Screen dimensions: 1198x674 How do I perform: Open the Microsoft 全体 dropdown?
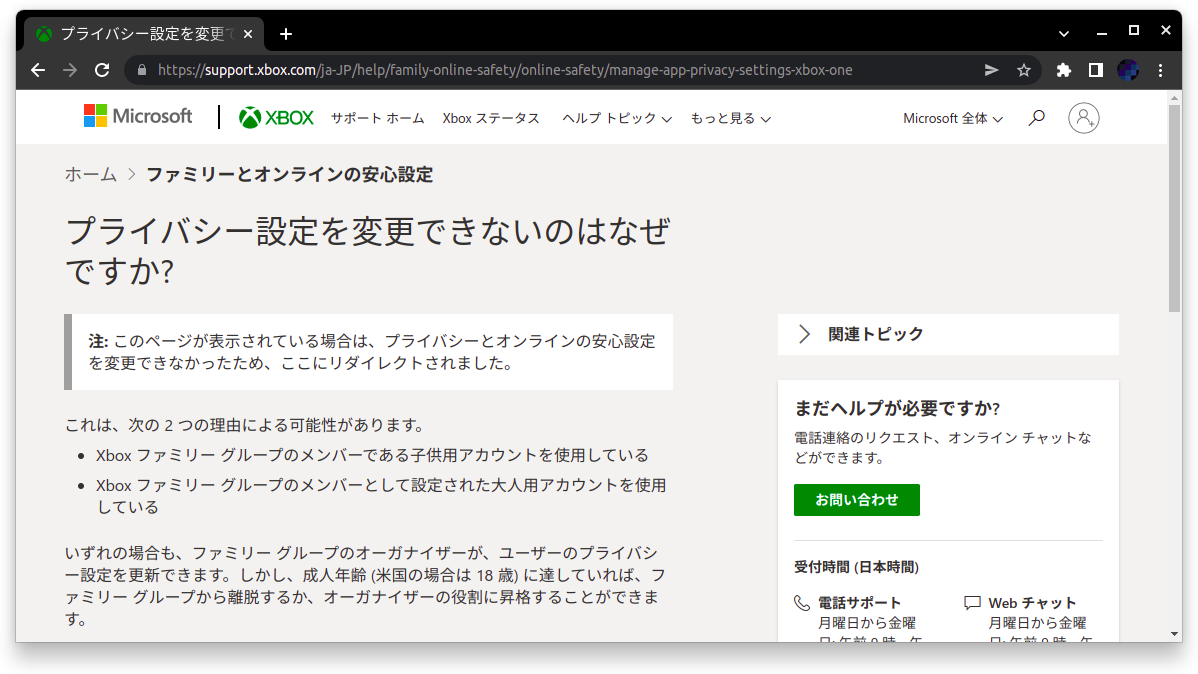click(x=951, y=117)
